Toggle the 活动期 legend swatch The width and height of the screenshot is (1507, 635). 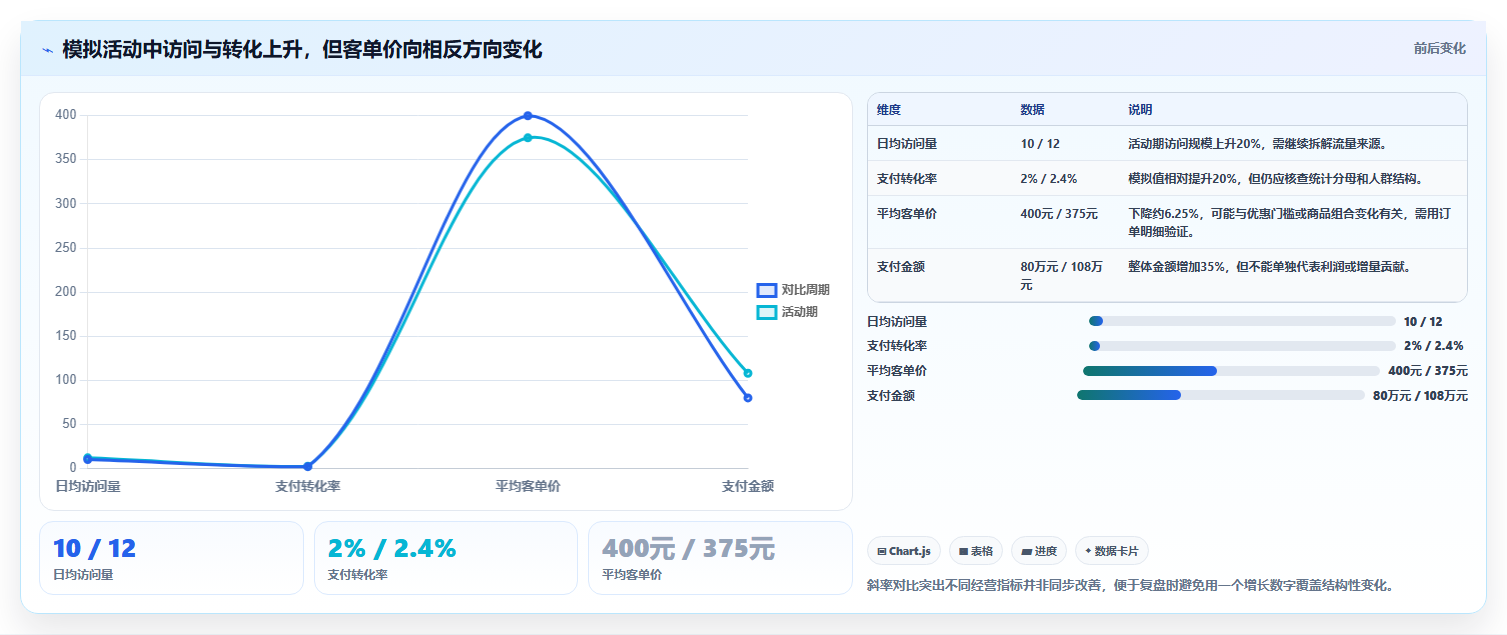pyautogui.click(x=767, y=312)
